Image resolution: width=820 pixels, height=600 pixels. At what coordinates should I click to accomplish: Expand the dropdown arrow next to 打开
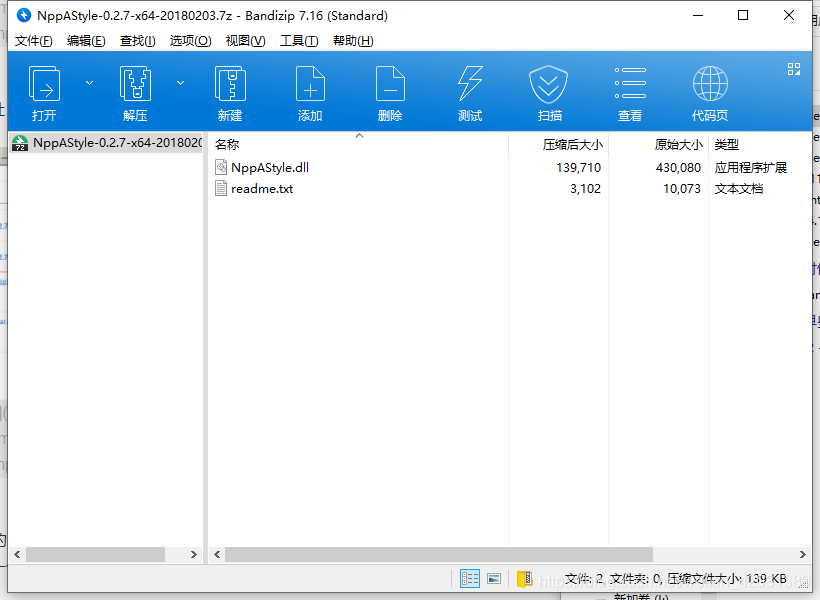tap(89, 83)
